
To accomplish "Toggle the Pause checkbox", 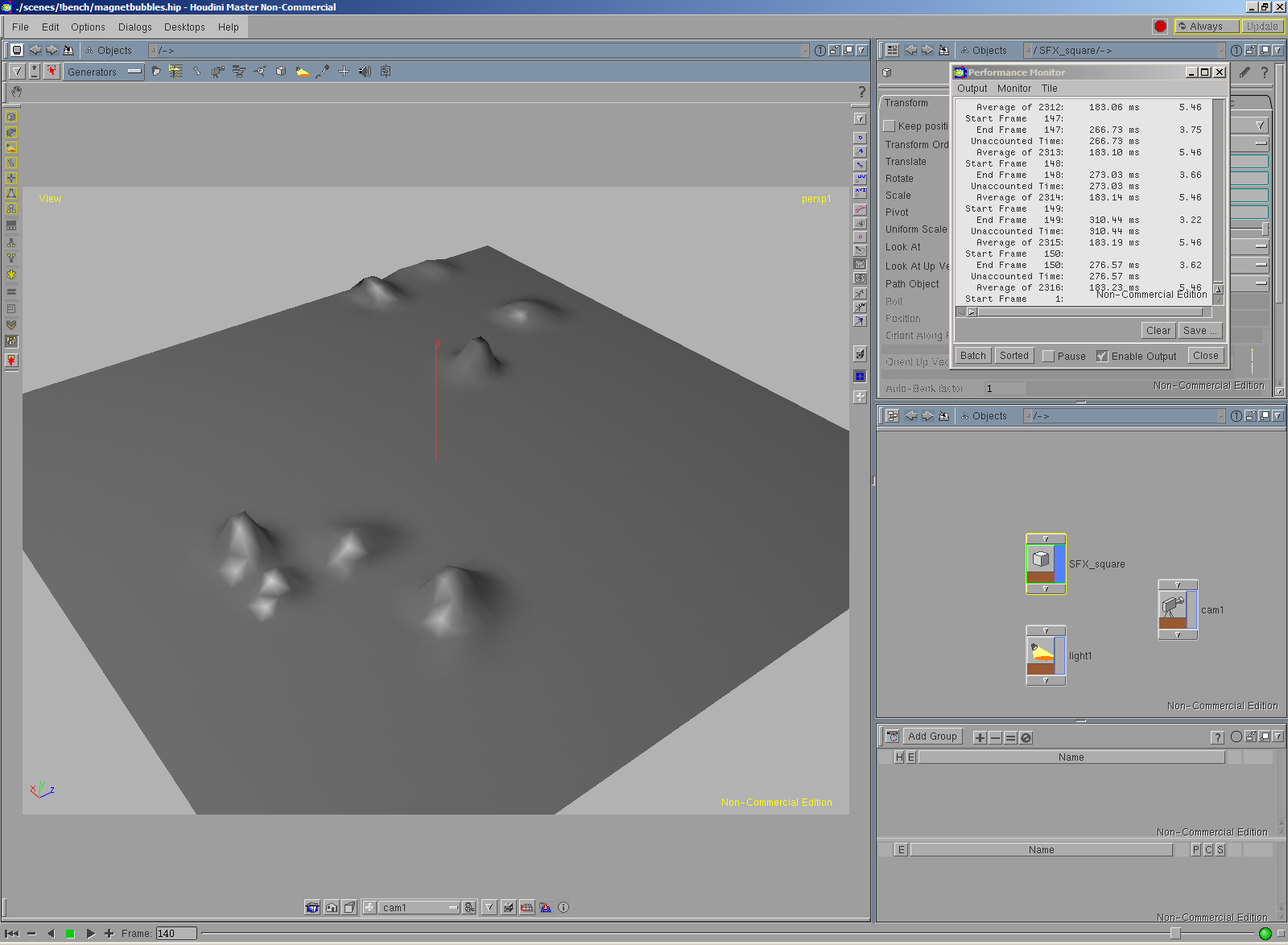I will [1048, 356].
